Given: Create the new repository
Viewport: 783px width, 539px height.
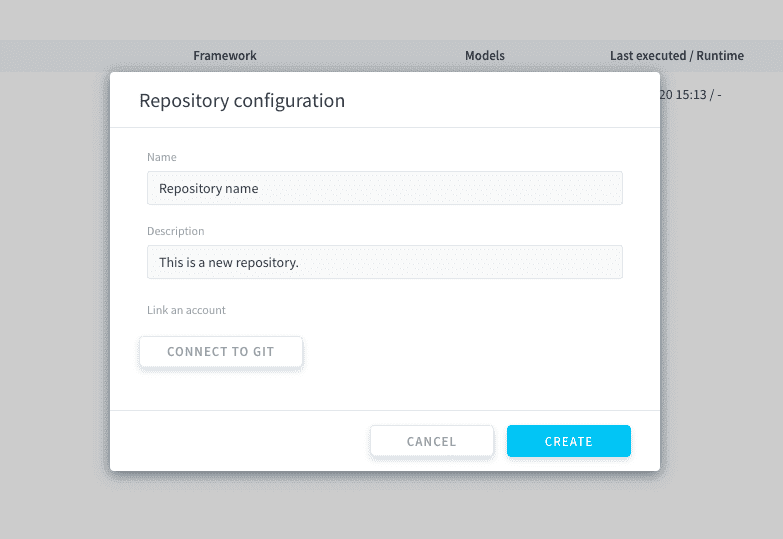Looking at the screenshot, I should click(569, 441).
